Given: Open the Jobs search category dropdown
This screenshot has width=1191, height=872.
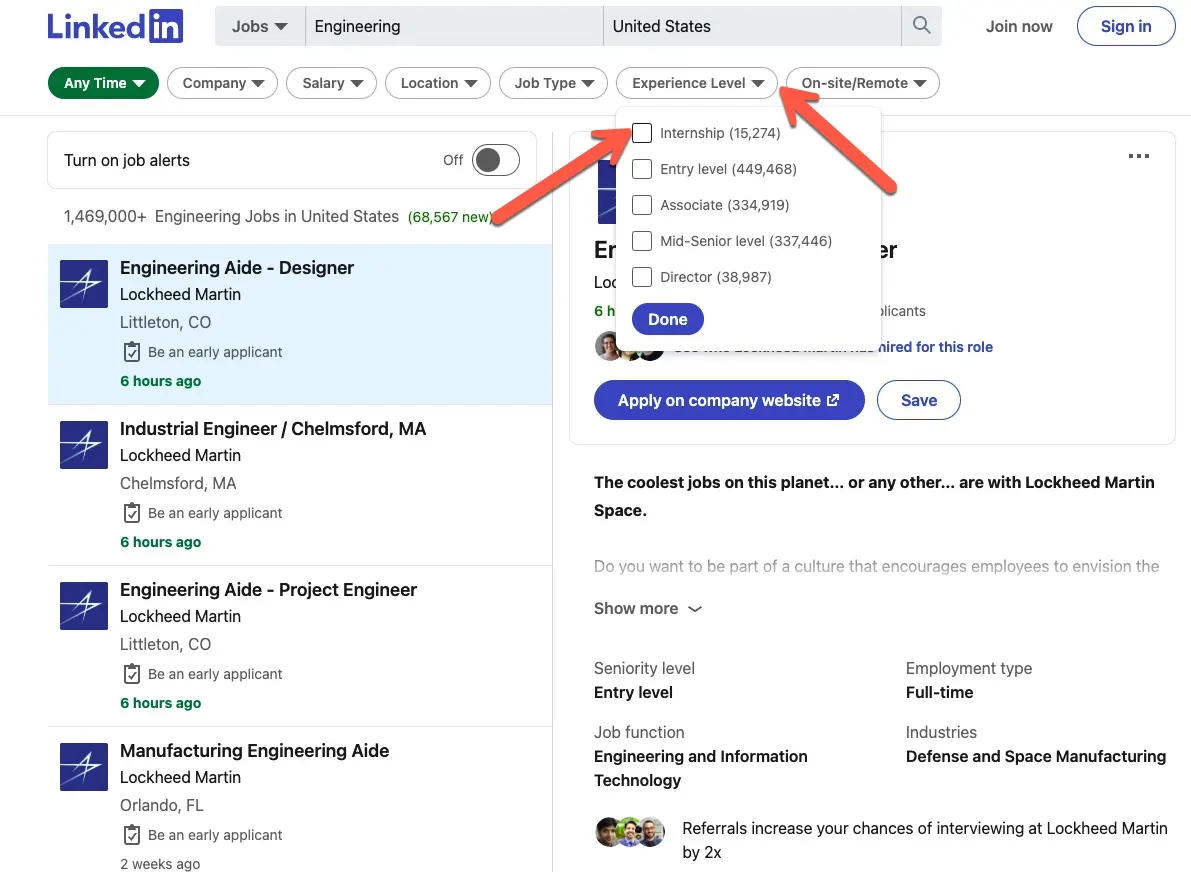Looking at the screenshot, I should 260,27.
